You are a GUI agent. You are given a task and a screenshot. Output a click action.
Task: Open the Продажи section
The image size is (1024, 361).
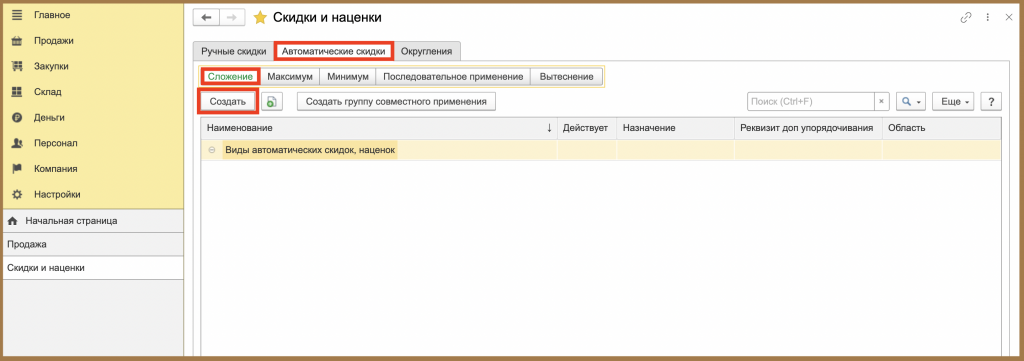[54, 40]
